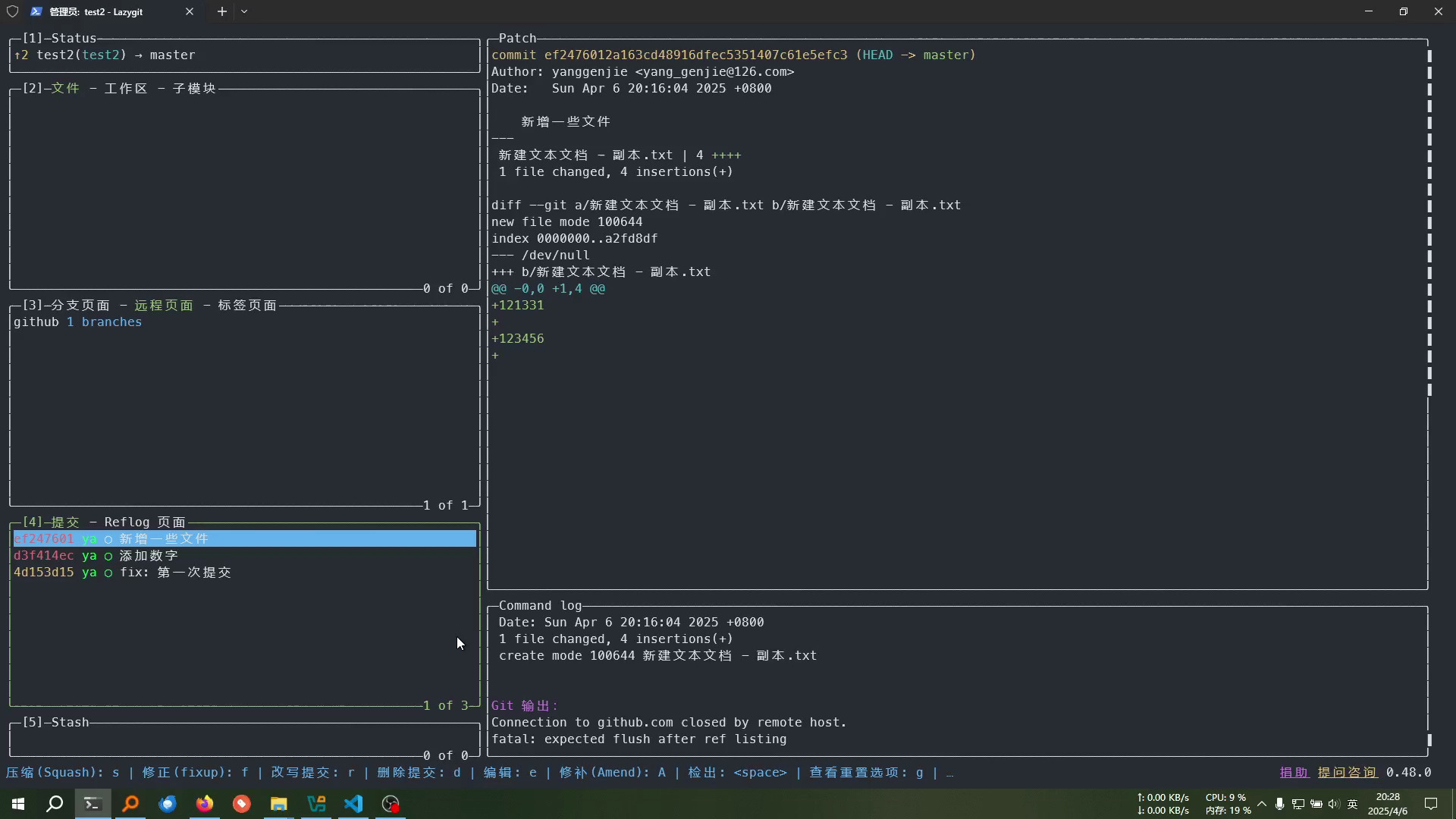Viewport: 1456px width, 819px height.
Task: Open Firefox from the taskbar
Action: (x=205, y=804)
